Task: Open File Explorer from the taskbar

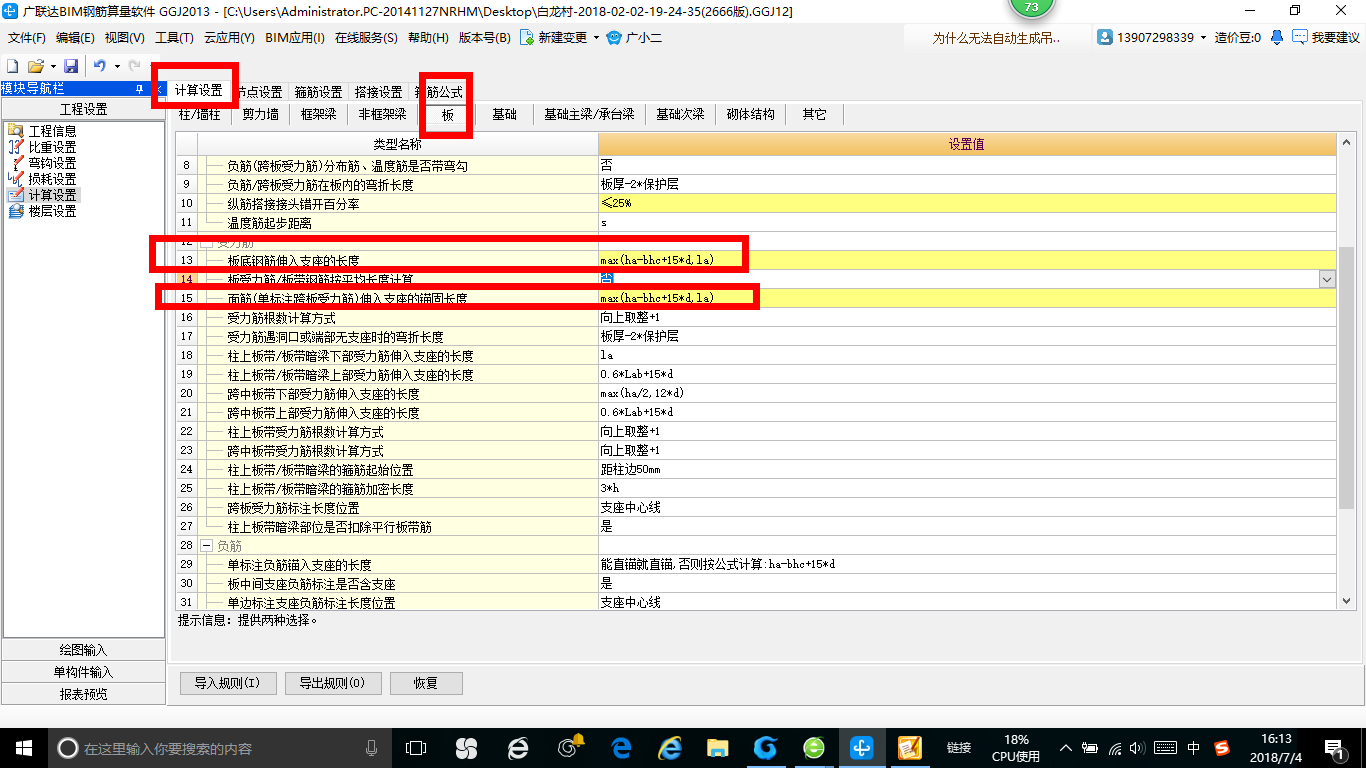Action: pos(717,747)
